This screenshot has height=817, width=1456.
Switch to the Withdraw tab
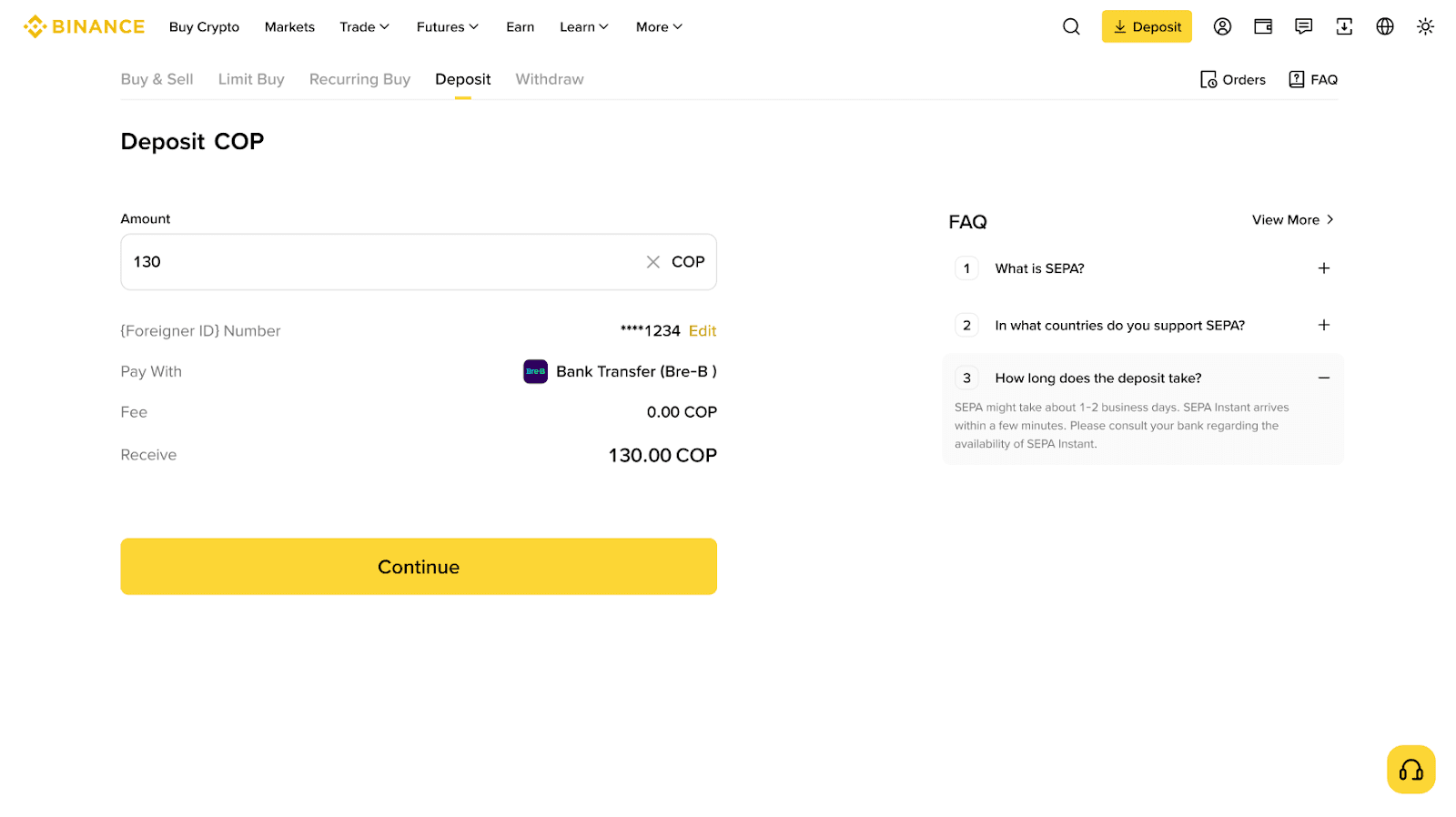[550, 79]
